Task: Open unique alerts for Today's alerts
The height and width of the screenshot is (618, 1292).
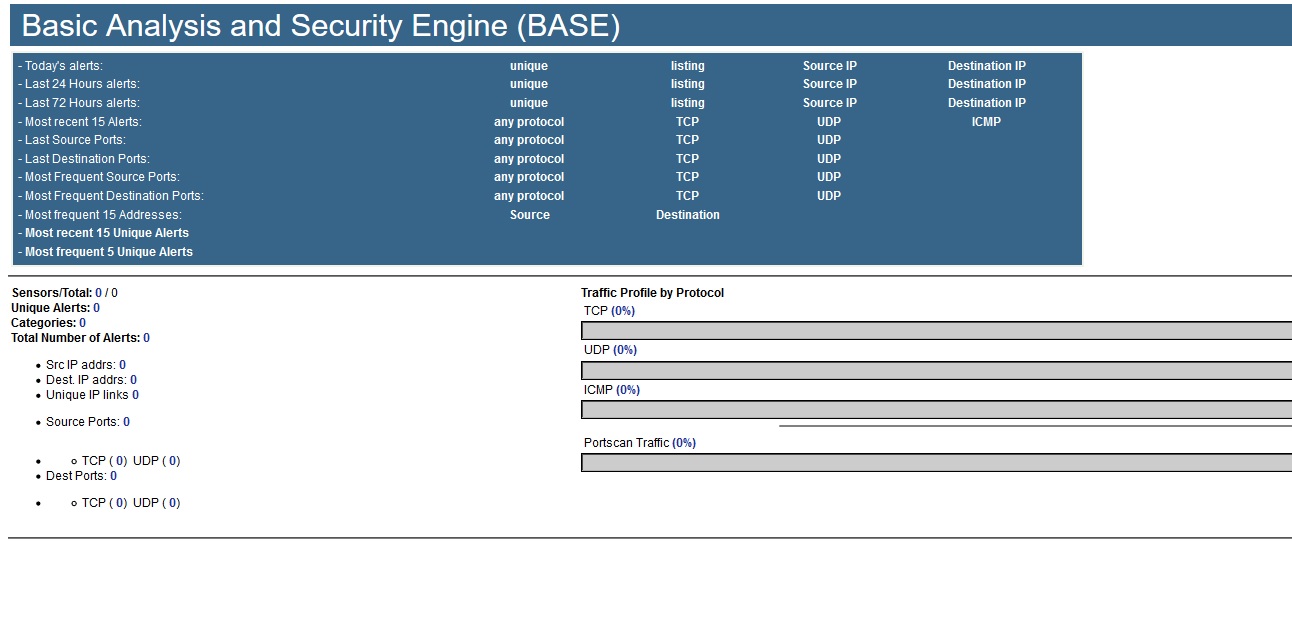Action: click(x=529, y=66)
